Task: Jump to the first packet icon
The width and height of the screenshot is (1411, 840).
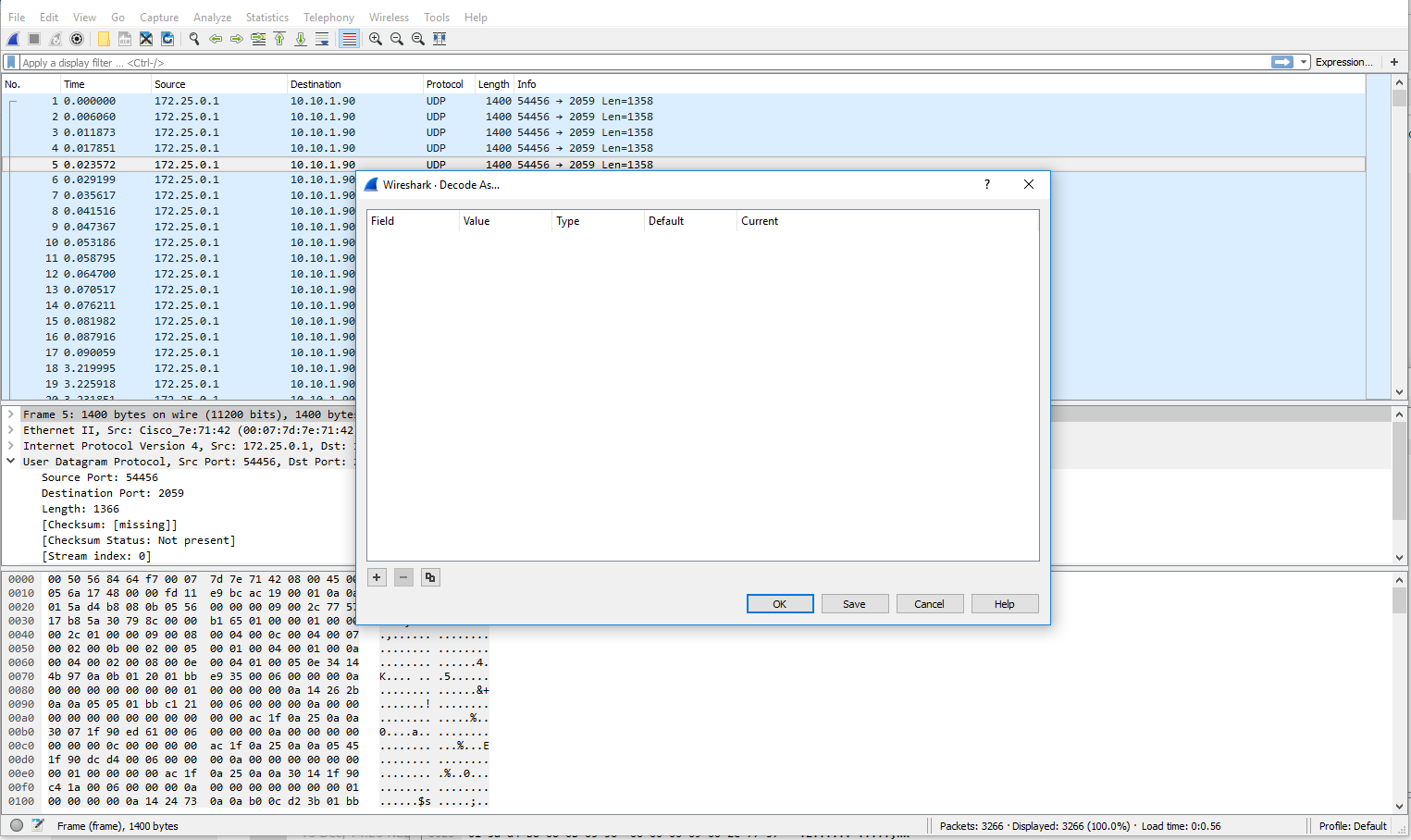Action: click(279, 39)
